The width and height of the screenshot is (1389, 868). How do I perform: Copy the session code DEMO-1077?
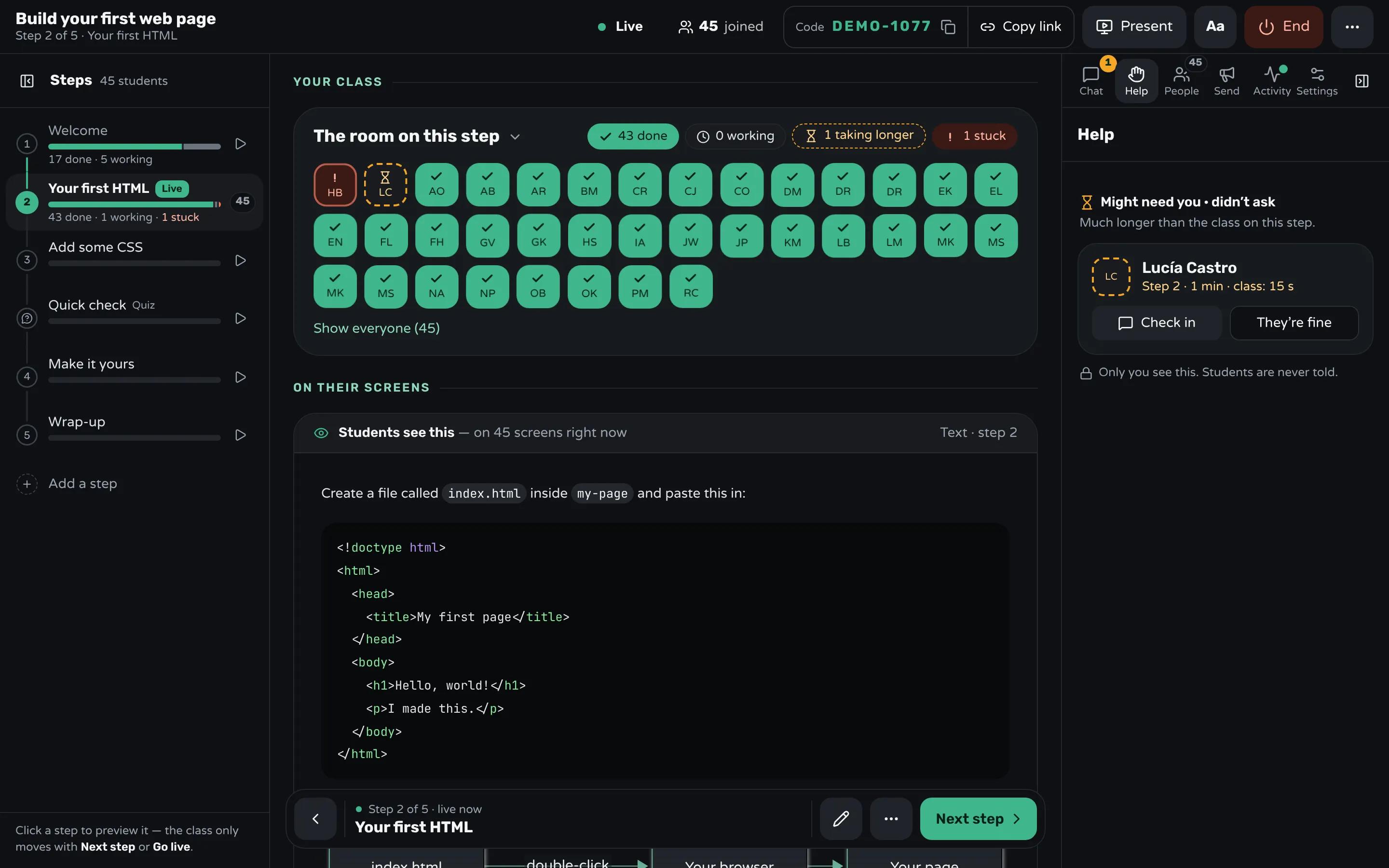point(948,27)
